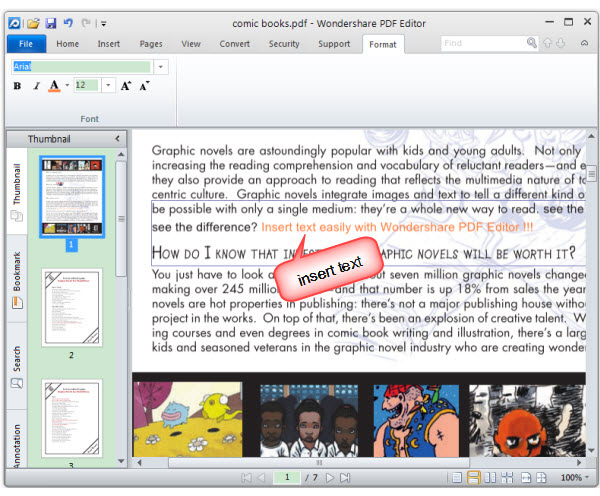Switch to the Pages tab
Screen dimensions: 600x496
click(151, 44)
